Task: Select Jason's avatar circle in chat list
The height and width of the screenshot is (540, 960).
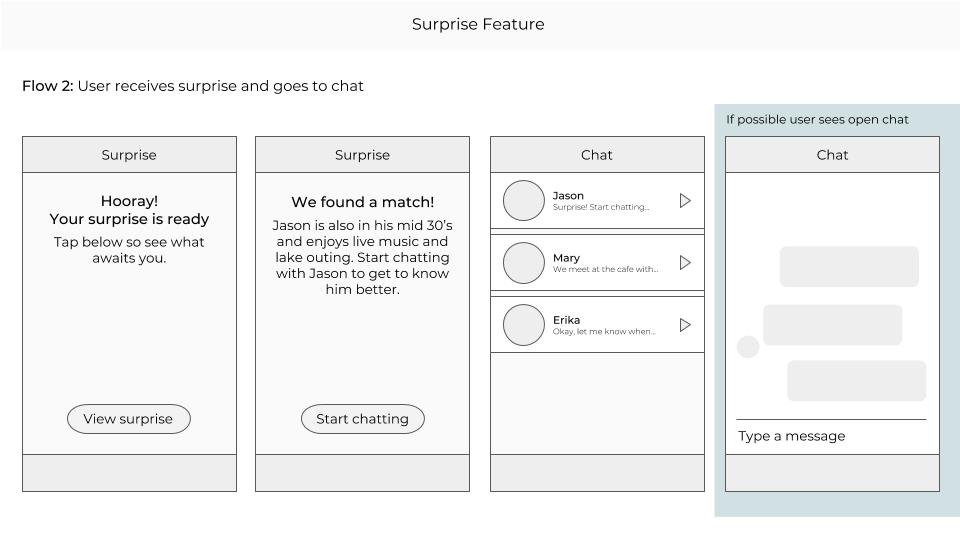Action: [x=523, y=201]
